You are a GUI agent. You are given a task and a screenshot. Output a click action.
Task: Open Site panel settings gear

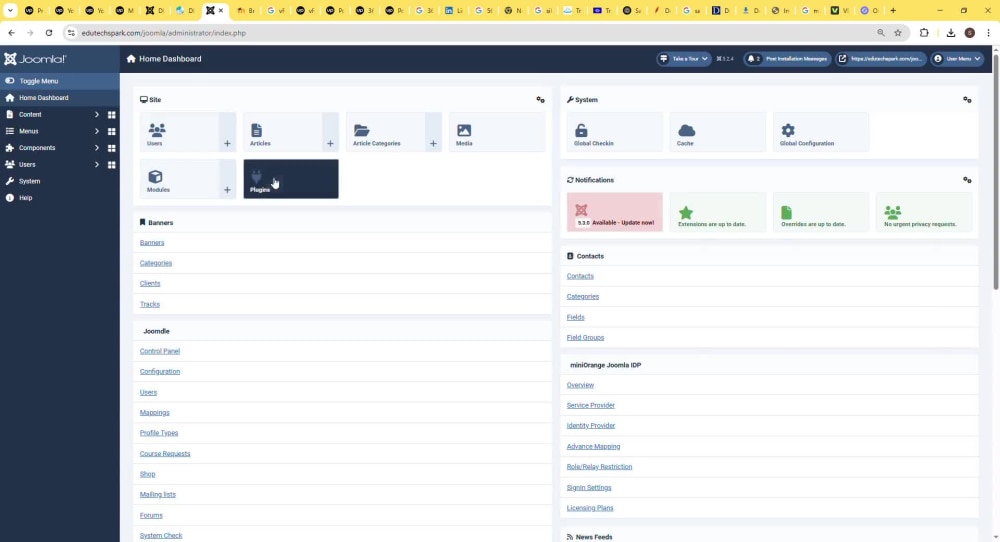pyautogui.click(x=540, y=99)
